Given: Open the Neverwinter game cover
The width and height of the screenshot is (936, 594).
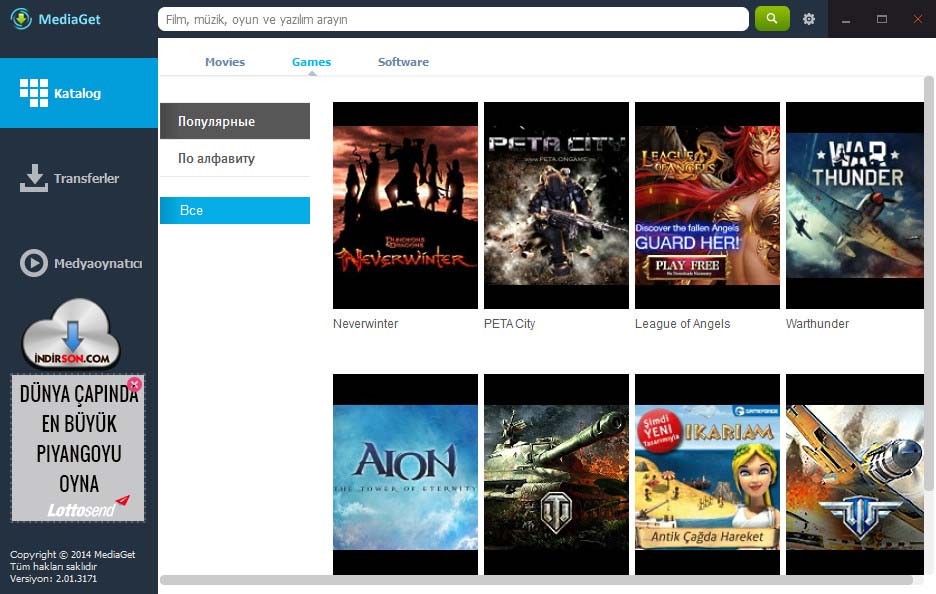Looking at the screenshot, I should [x=405, y=205].
